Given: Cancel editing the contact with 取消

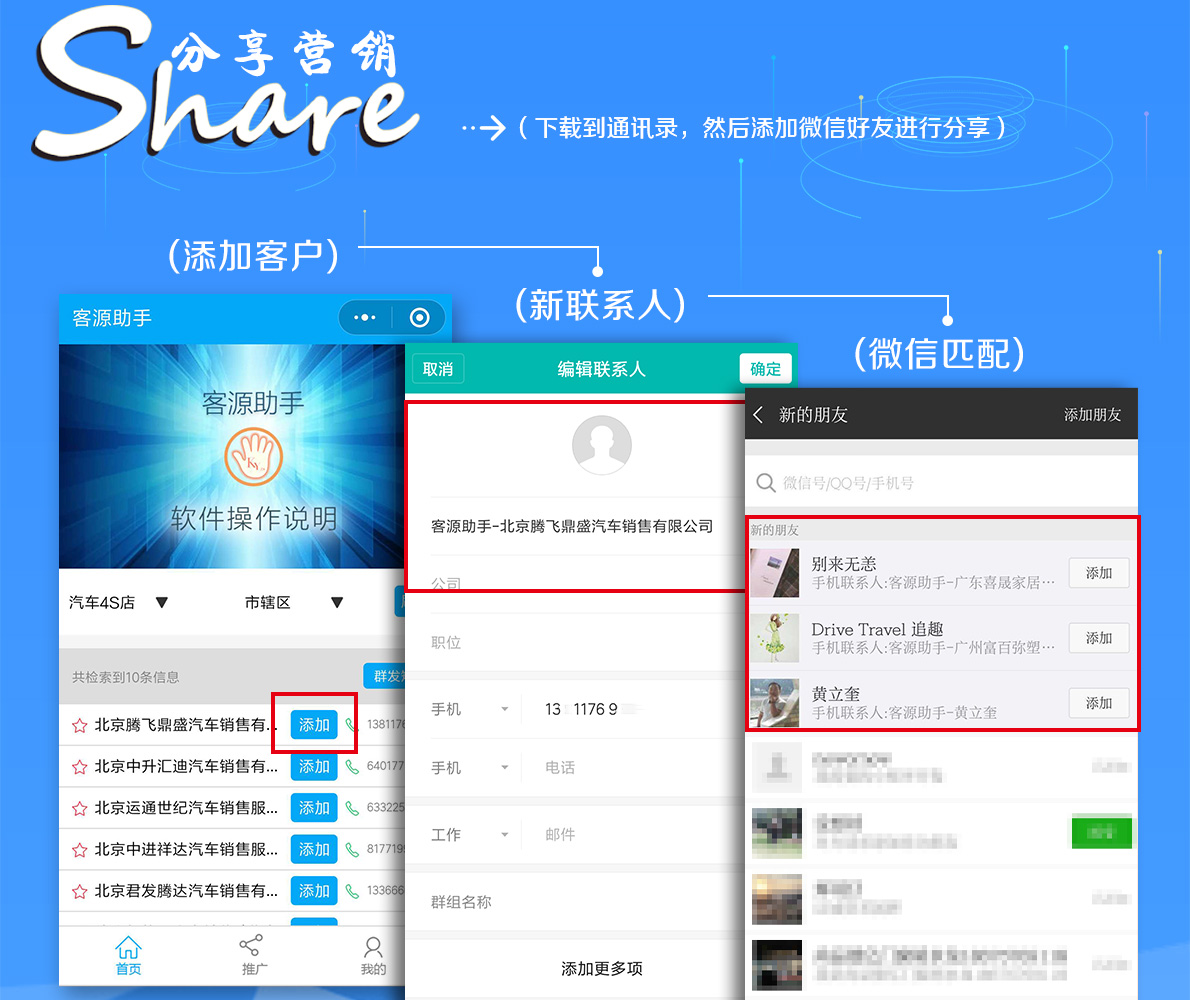Looking at the screenshot, I should (438, 369).
